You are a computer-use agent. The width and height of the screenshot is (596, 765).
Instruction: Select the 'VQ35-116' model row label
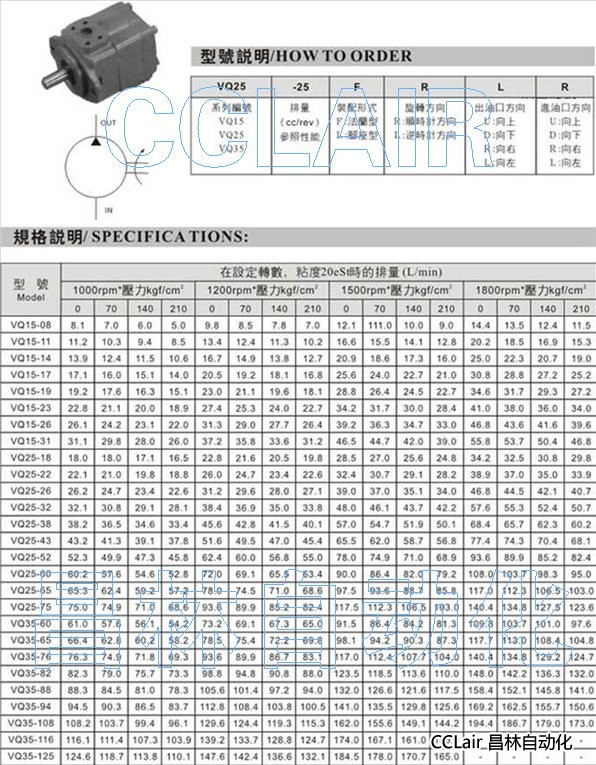[31, 740]
